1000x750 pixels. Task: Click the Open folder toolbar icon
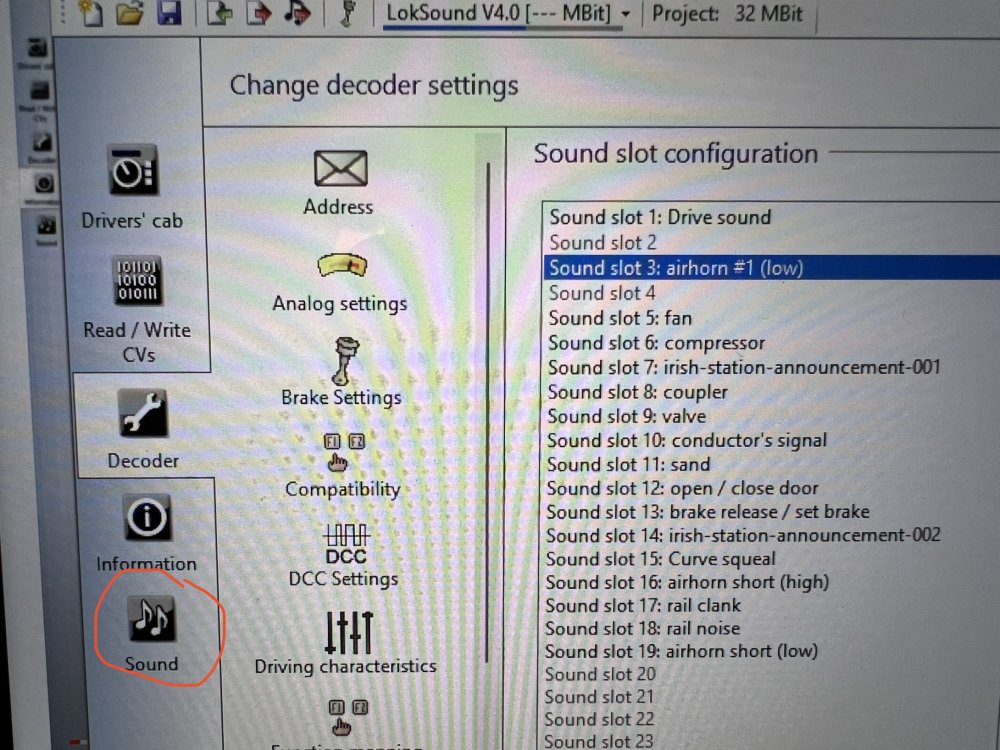tap(129, 12)
